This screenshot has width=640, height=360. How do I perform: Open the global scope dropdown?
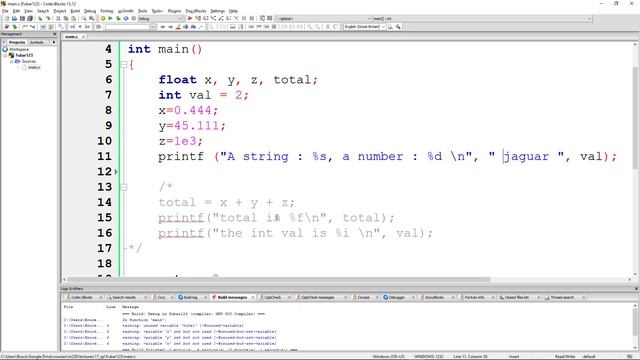(369, 18)
